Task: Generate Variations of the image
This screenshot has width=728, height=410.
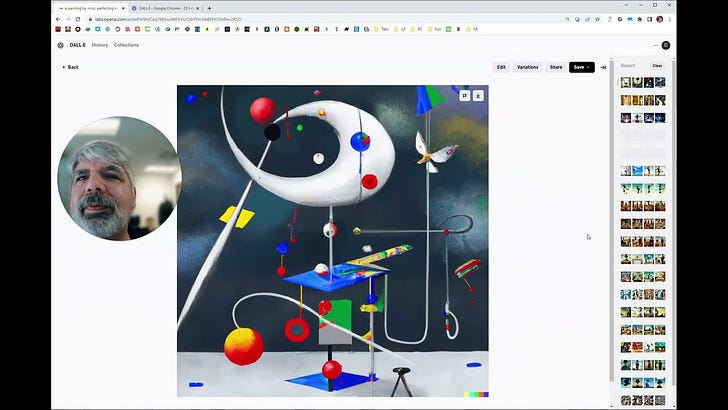Action: pyautogui.click(x=527, y=67)
